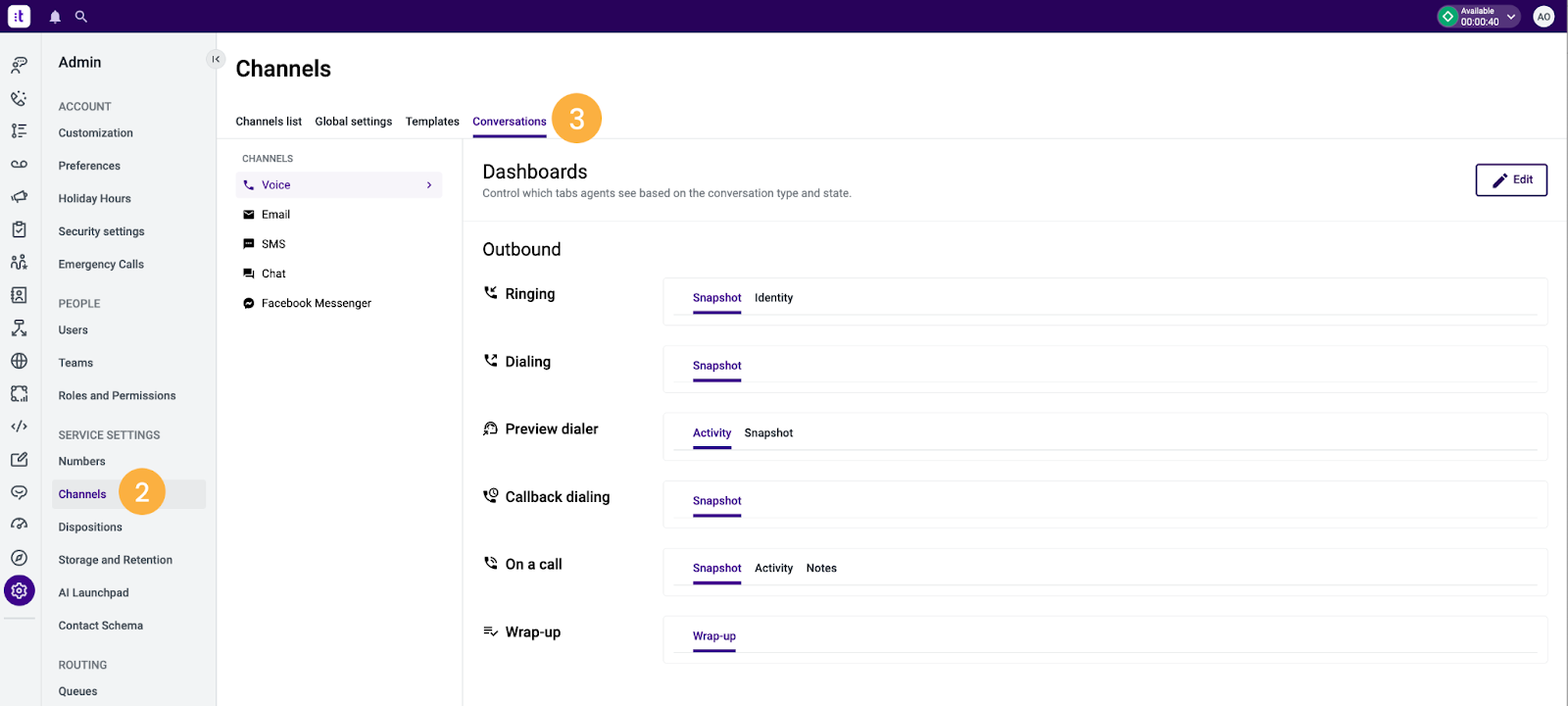Open the screen capture frame icon in left rail
Image resolution: width=1568 pixels, height=706 pixels.
[19, 393]
